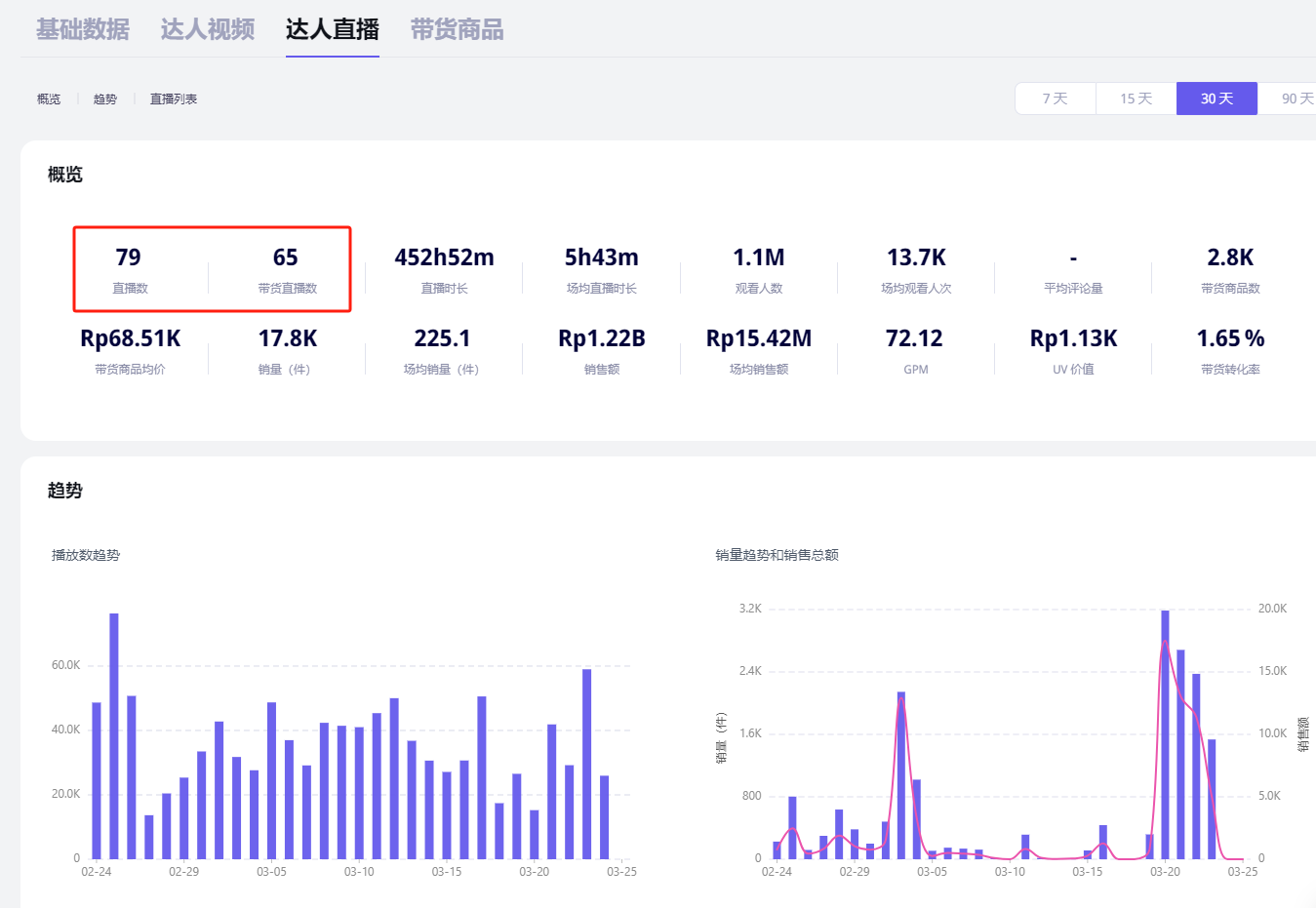Select the 30天 range button

coord(1216,99)
